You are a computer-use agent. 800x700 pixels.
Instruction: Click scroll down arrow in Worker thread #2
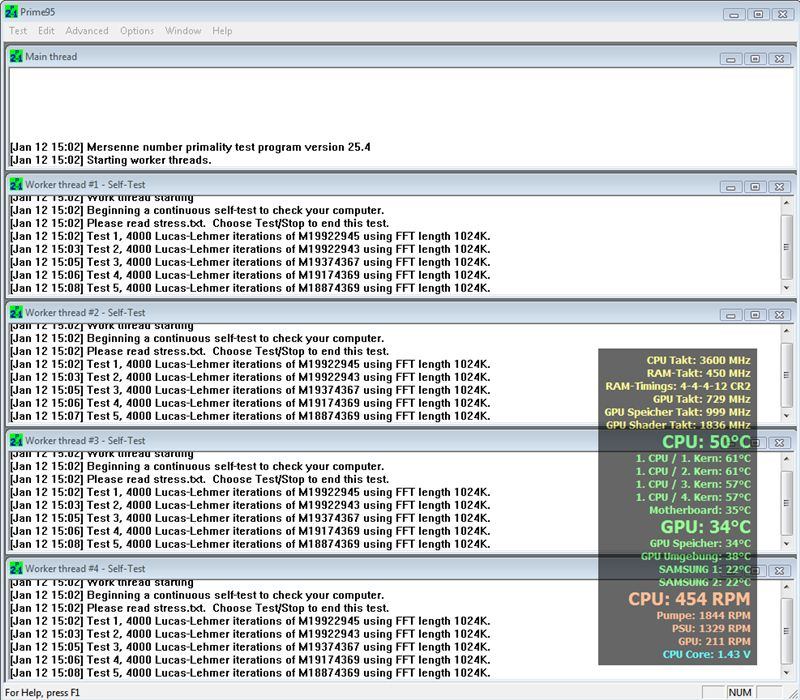(787, 416)
